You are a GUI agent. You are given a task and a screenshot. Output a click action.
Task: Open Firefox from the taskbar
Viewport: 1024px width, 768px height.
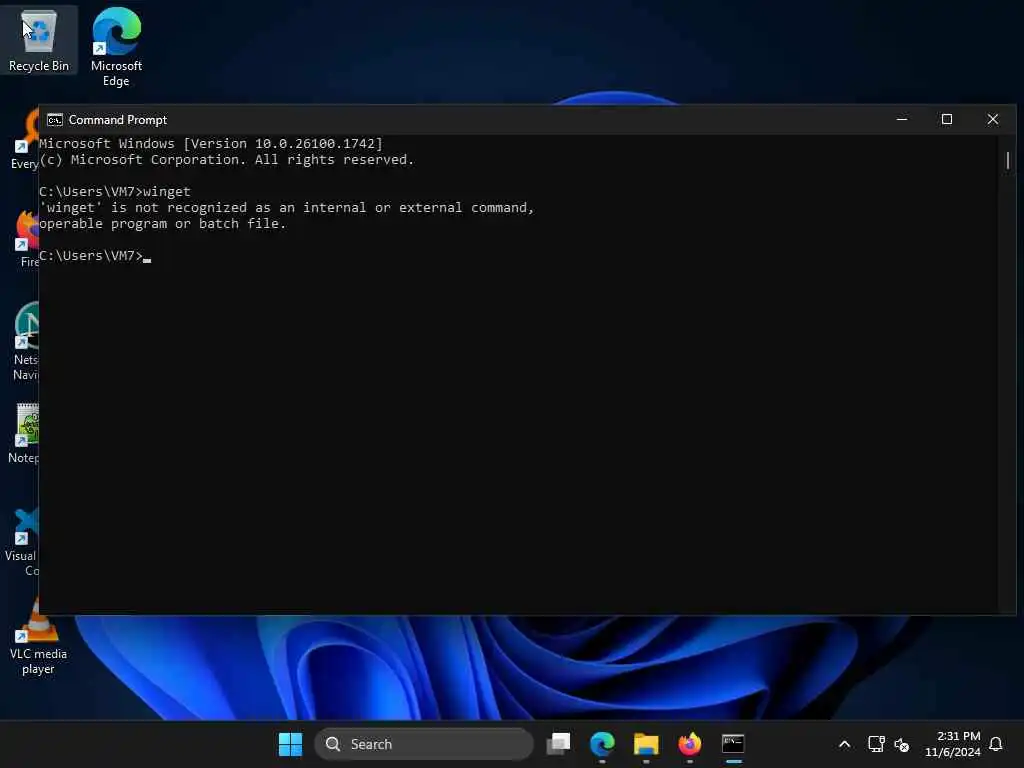[x=690, y=744]
